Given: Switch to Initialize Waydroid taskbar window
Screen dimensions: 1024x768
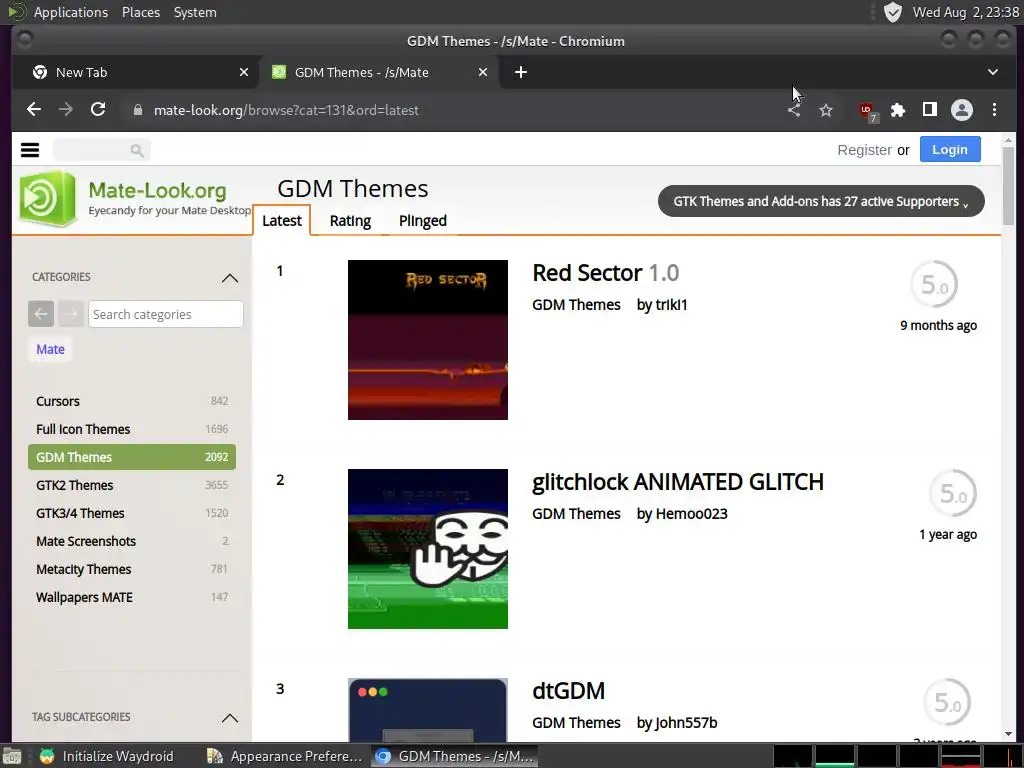Looking at the screenshot, I should pos(108,756).
